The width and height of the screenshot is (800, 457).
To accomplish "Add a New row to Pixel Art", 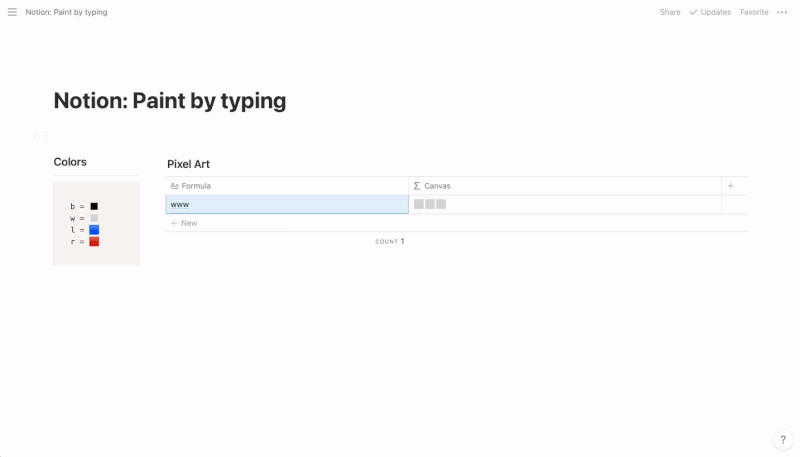I will coord(184,223).
